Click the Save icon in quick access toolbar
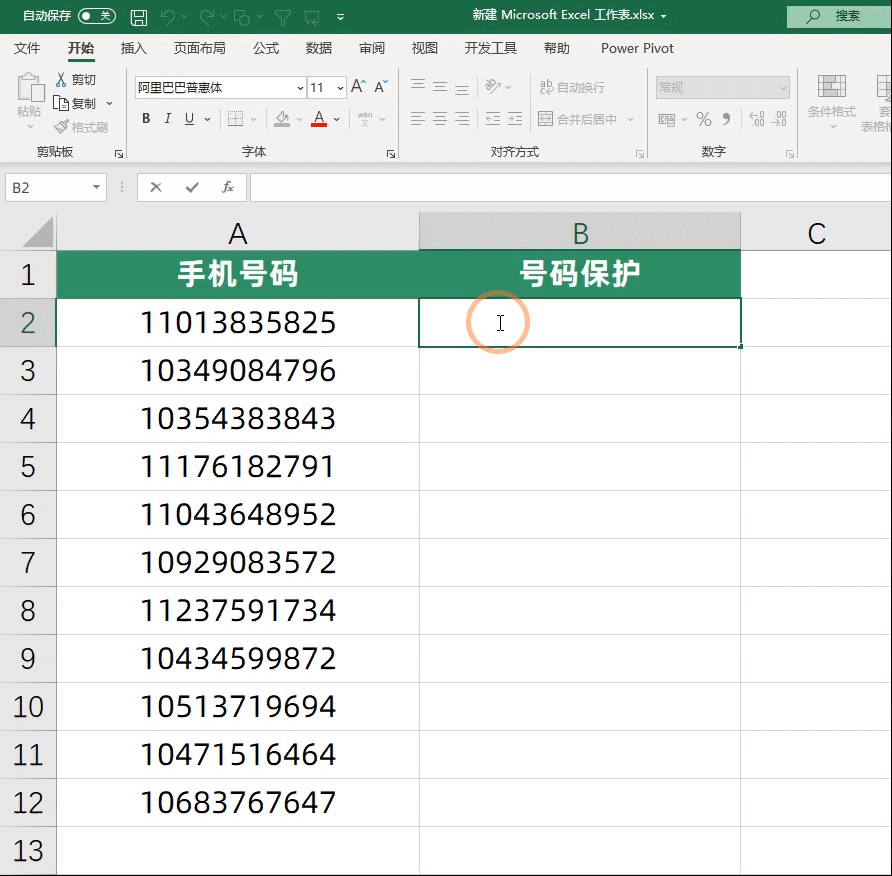Screen dimensions: 892x876 pos(138,16)
